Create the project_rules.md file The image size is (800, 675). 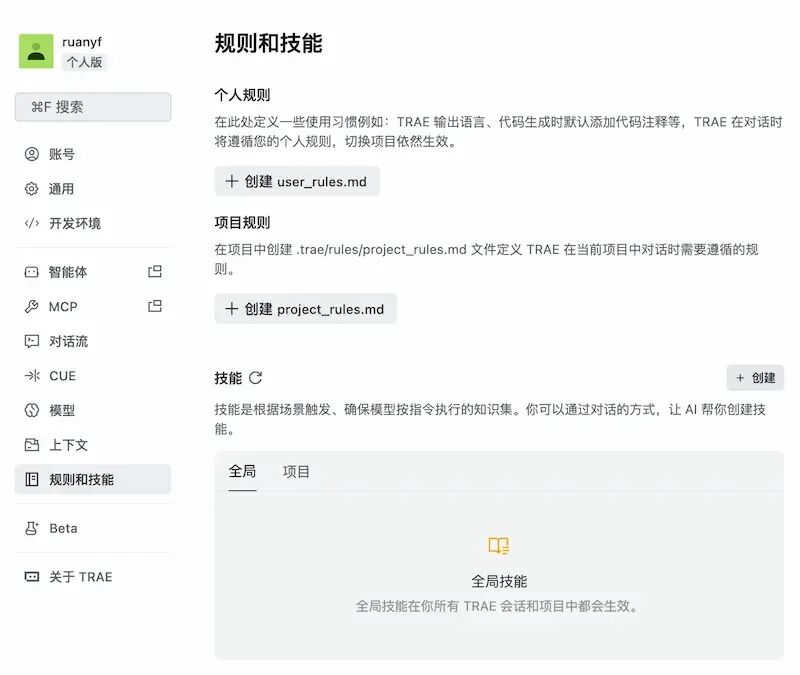(306, 309)
